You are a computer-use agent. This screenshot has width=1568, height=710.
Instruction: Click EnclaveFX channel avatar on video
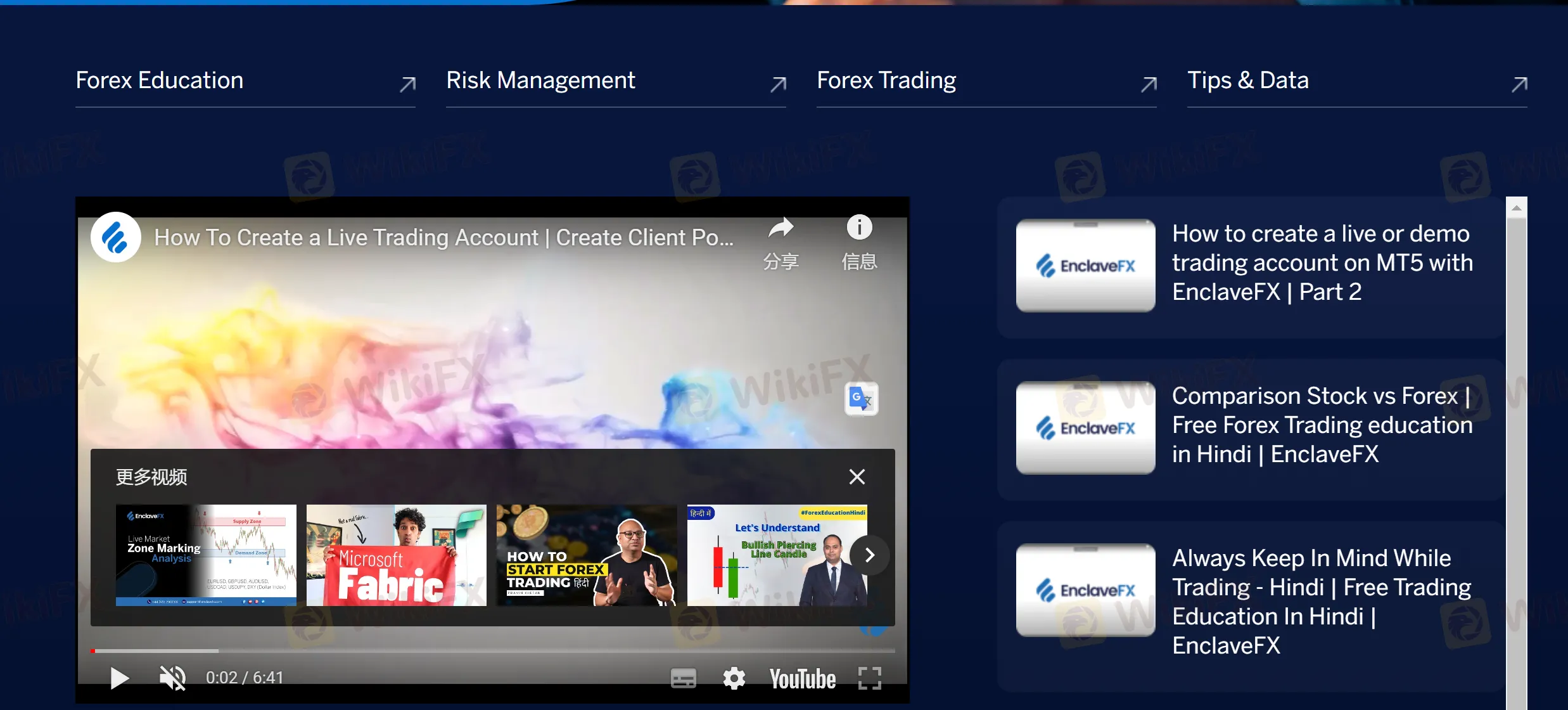[x=116, y=238]
